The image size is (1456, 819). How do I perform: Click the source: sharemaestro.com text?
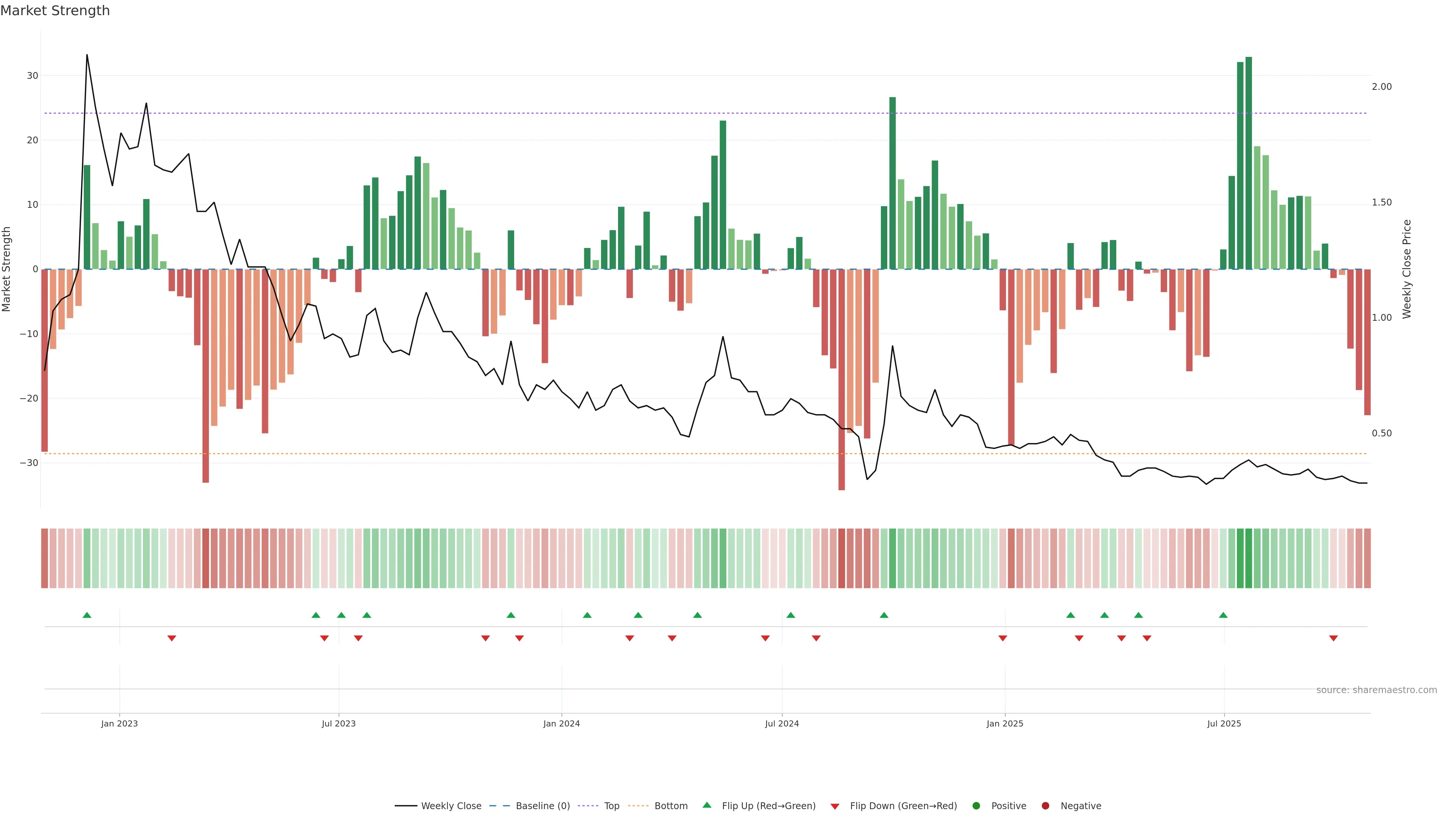tap(1376, 690)
